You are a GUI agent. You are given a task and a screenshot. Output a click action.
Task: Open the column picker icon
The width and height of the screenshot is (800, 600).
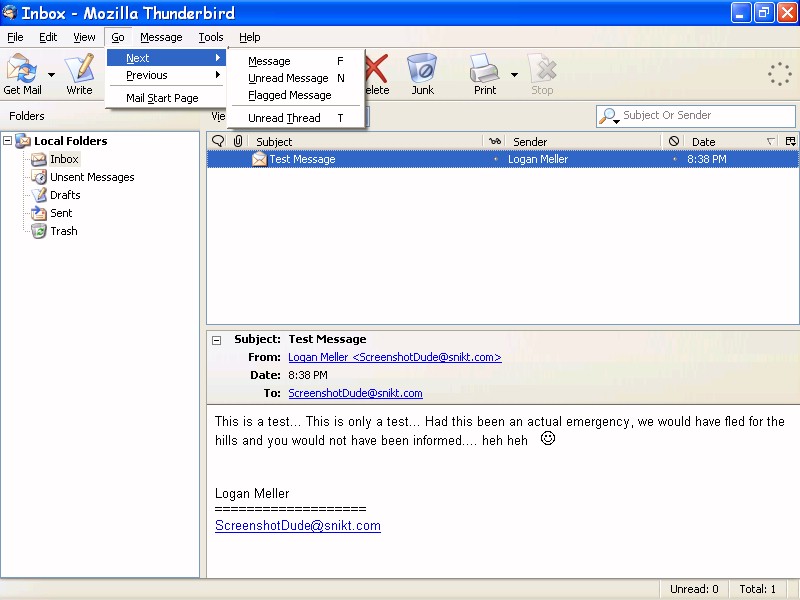pyautogui.click(x=790, y=141)
